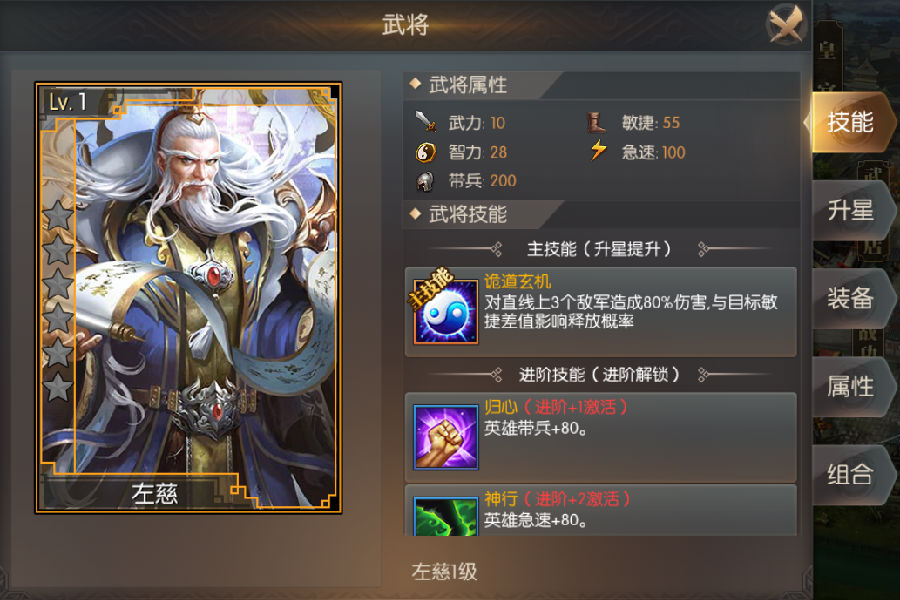The height and width of the screenshot is (600, 900).
Task: Click the 诡道玄机 yin-yang skill icon
Action: point(446,311)
